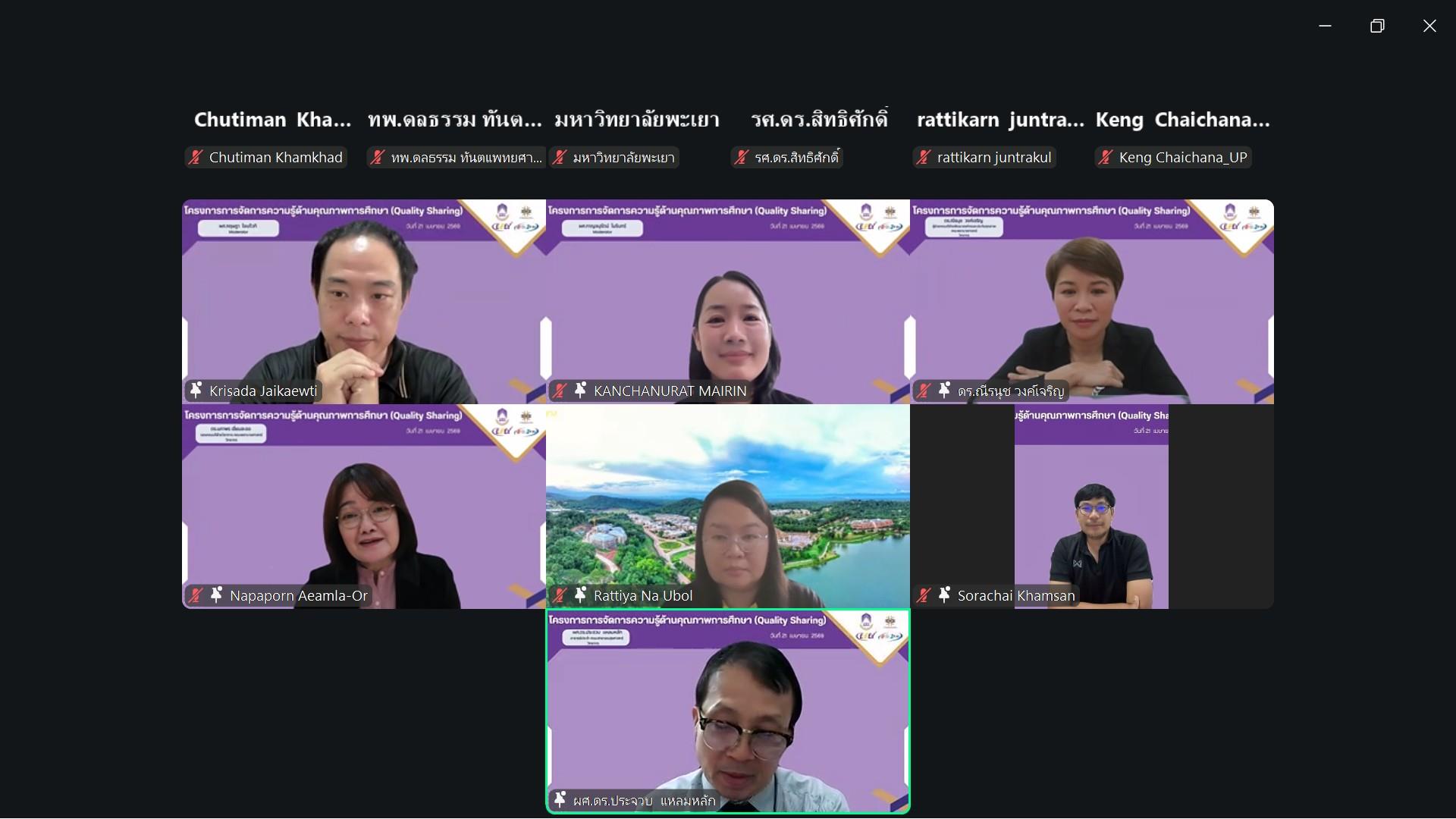
Task: Select the ดร.ณีรนุช วงค์เจริญ video tile
Action: click(1092, 302)
